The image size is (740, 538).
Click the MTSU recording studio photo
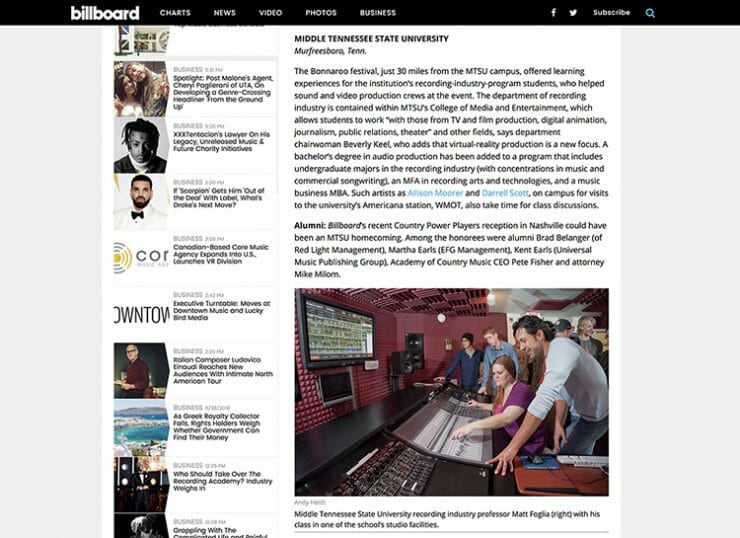pos(451,392)
